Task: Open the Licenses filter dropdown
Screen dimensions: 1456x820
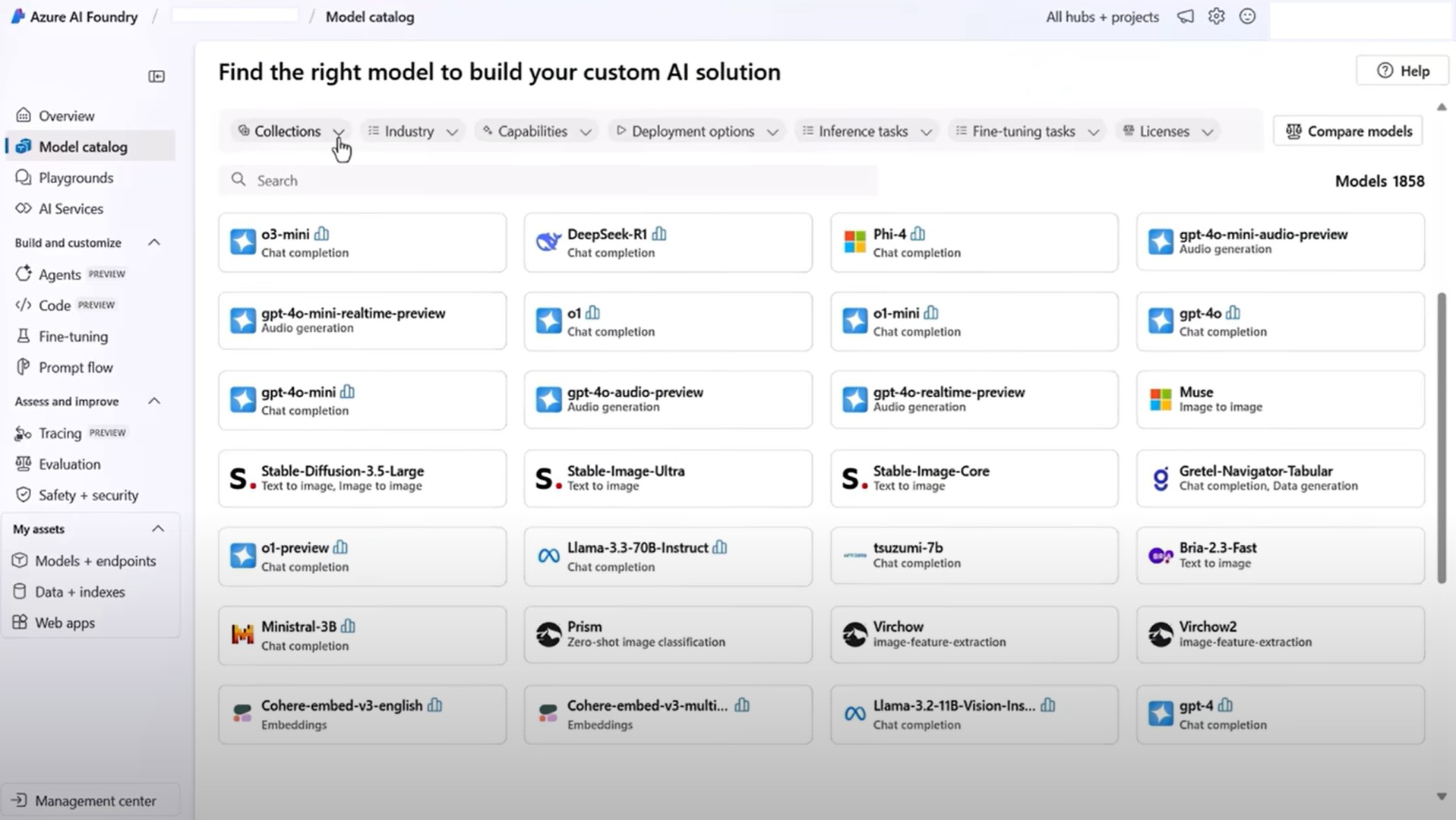Action: coord(1167,131)
